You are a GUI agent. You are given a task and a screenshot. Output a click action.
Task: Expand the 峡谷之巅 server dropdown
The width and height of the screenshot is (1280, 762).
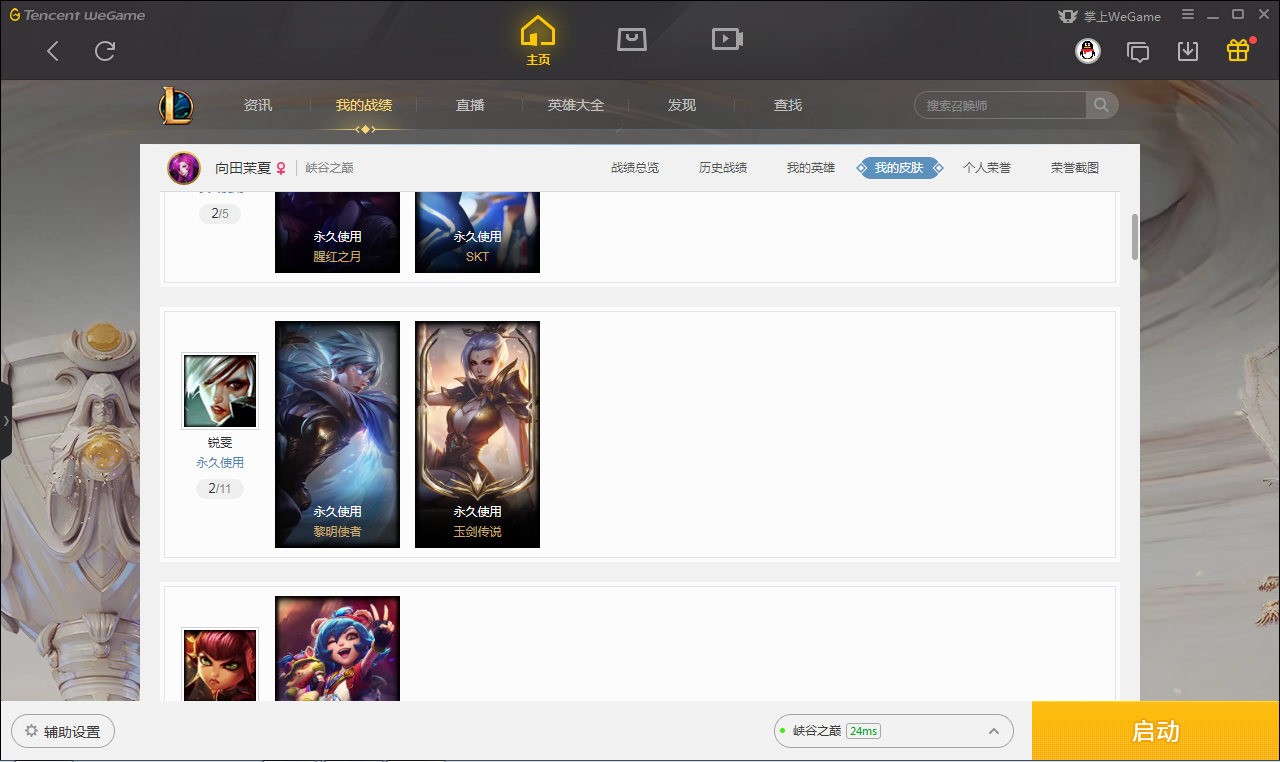(893, 731)
